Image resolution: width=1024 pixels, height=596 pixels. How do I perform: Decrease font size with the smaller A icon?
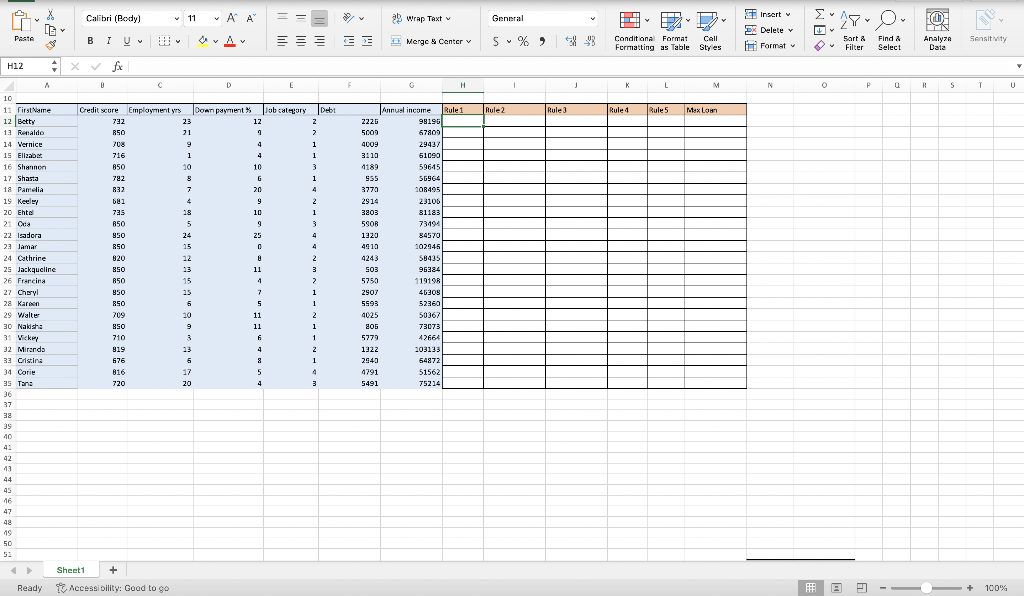(x=251, y=18)
